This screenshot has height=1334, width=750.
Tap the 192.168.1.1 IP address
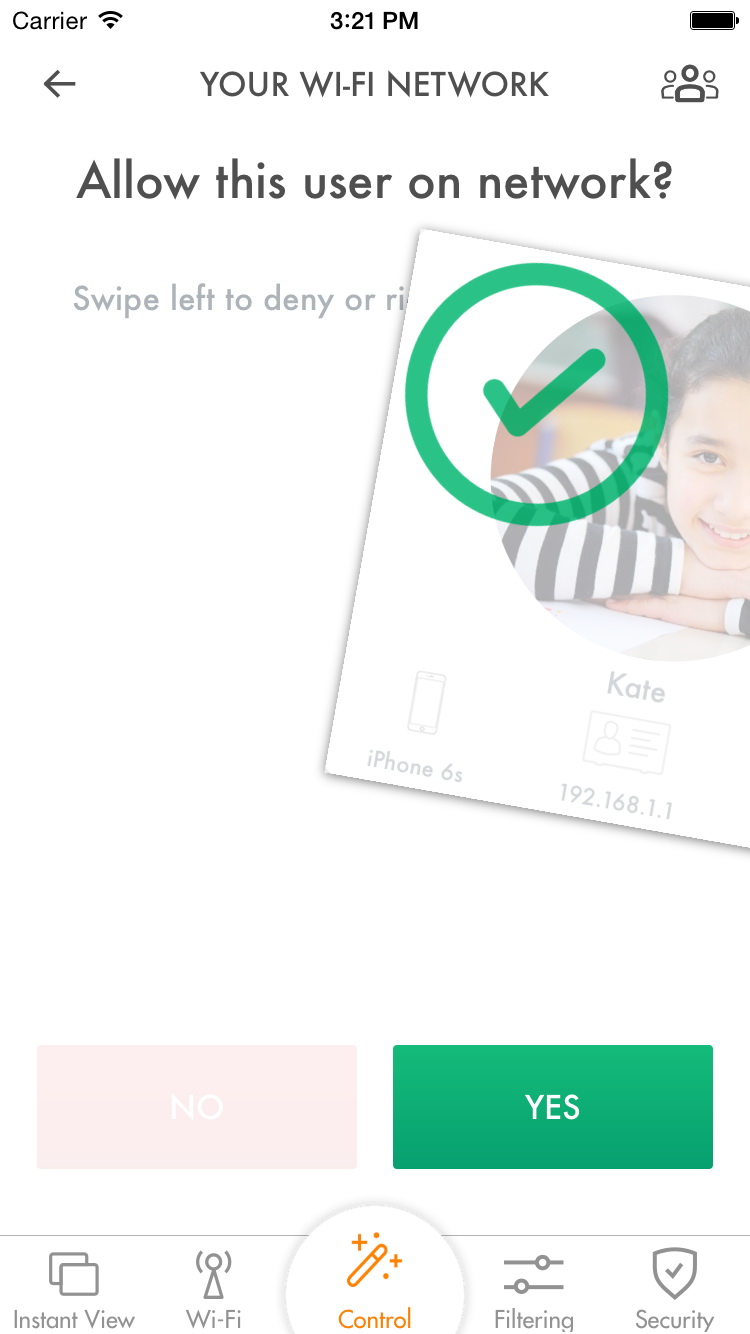coord(616,800)
